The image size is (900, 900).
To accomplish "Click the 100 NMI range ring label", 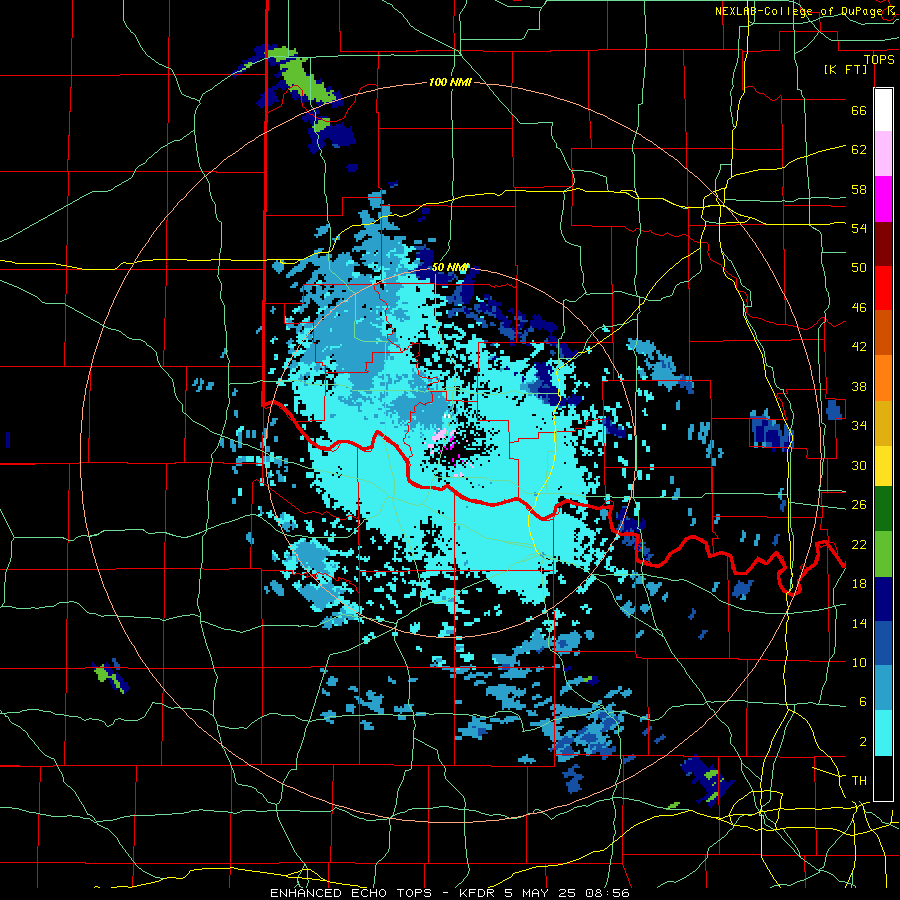I will [450, 83].
